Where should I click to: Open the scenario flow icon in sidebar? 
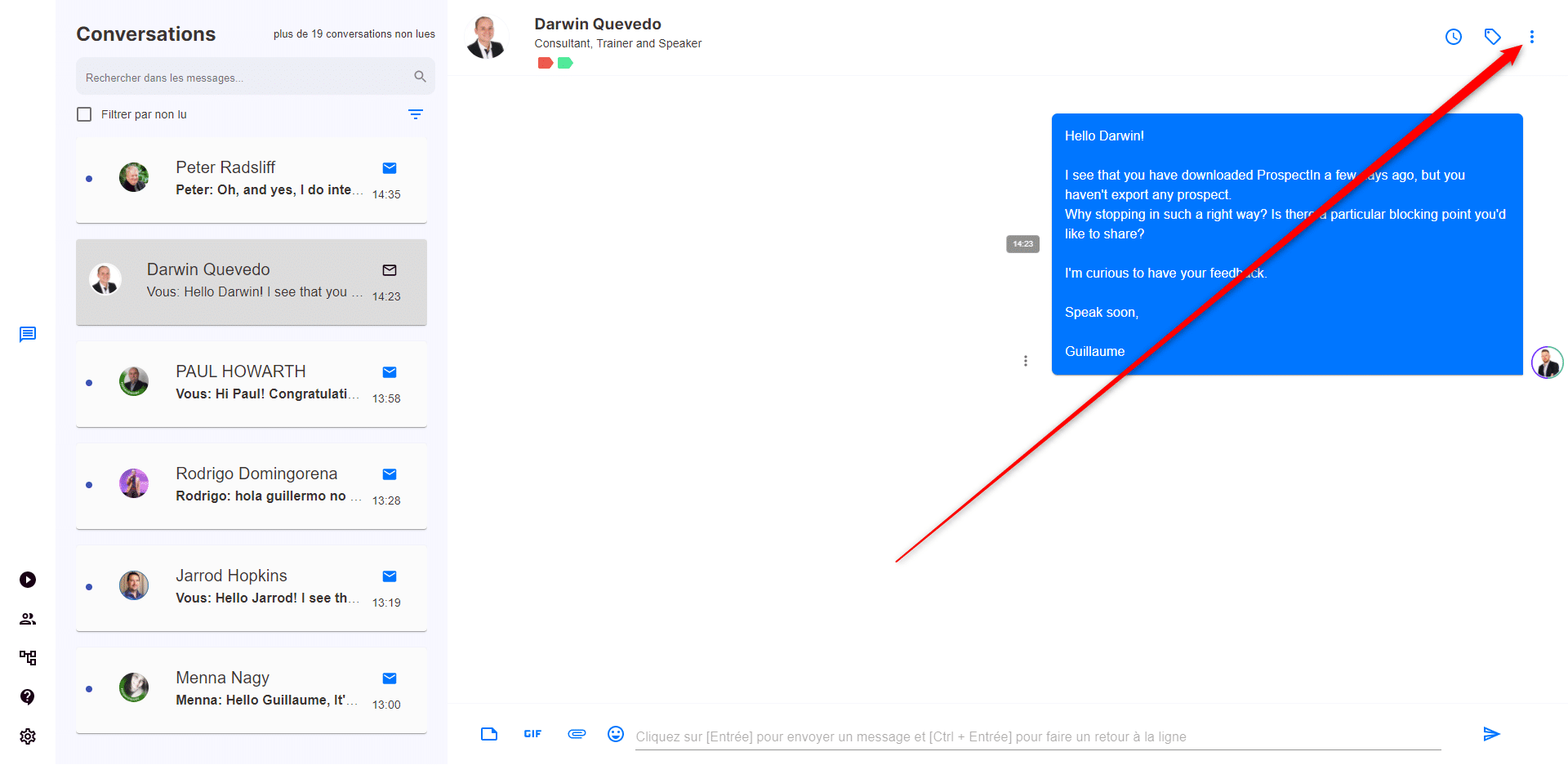click(x=28, y=657)
